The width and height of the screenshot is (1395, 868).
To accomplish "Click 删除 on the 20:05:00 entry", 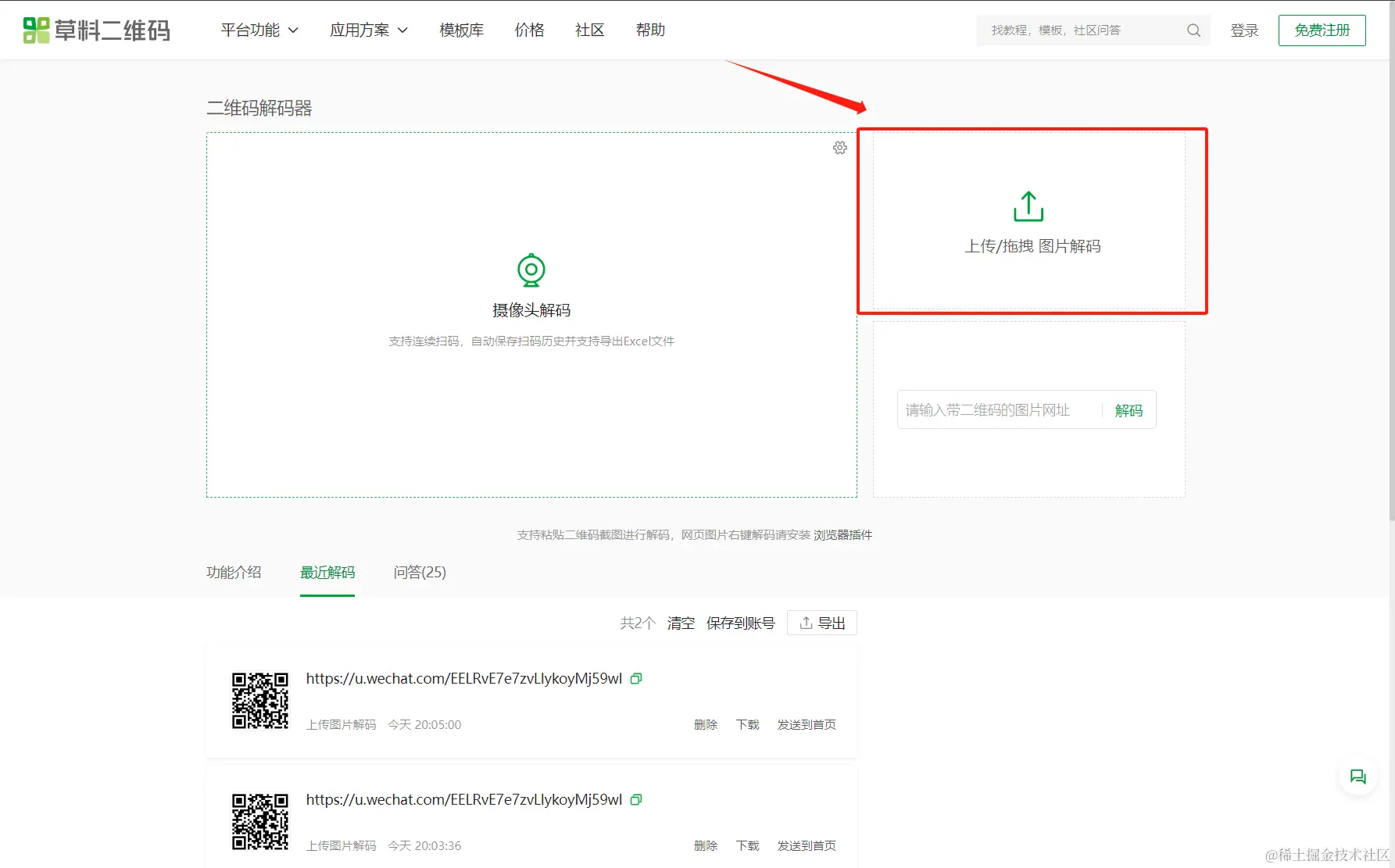I will pos(706,725).
